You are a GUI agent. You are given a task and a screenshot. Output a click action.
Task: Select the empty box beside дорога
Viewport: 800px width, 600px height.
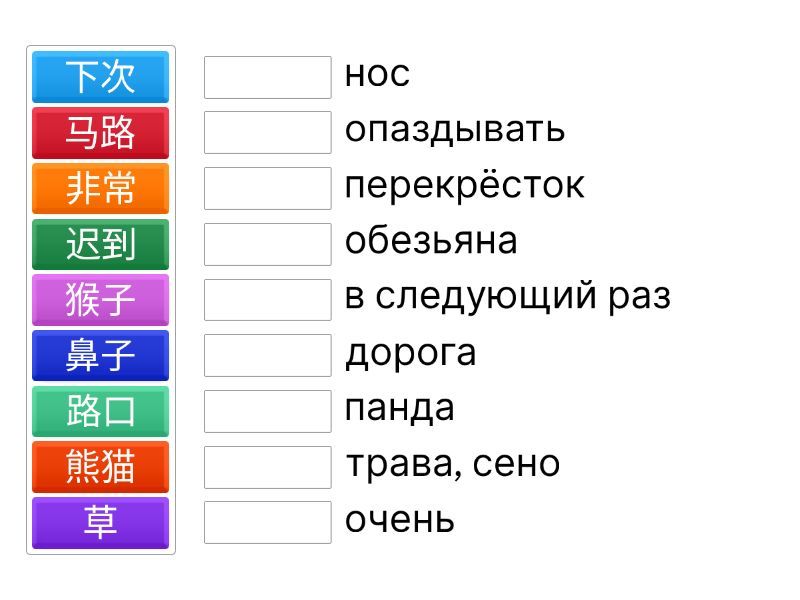(267, 355)
